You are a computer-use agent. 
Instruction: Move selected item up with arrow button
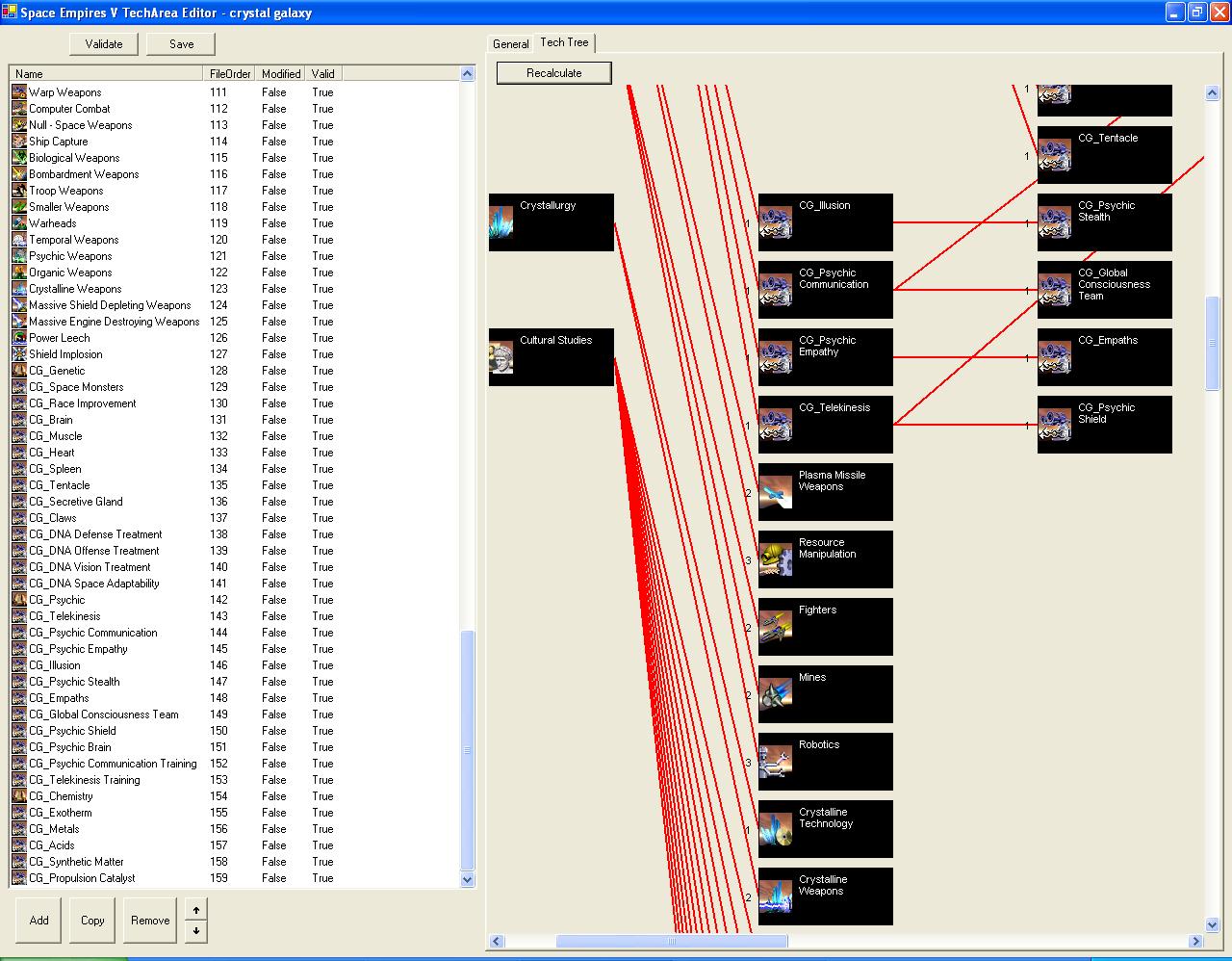195,910
